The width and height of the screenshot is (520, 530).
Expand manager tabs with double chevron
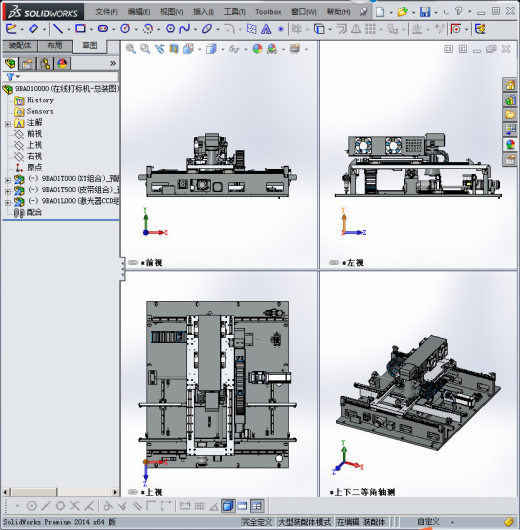(113, 63)
